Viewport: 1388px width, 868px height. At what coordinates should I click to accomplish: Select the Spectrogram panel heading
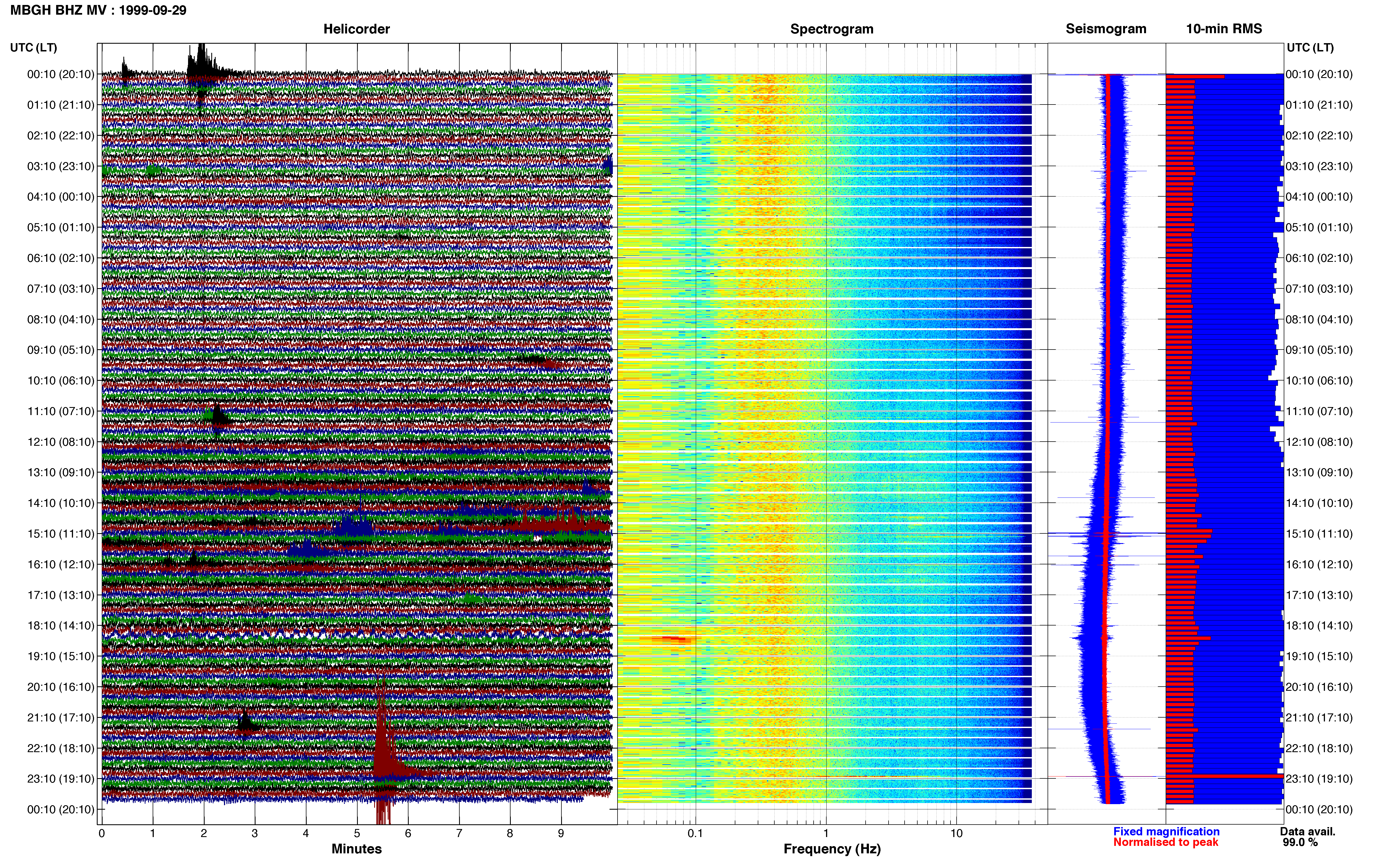coord(832,29)
